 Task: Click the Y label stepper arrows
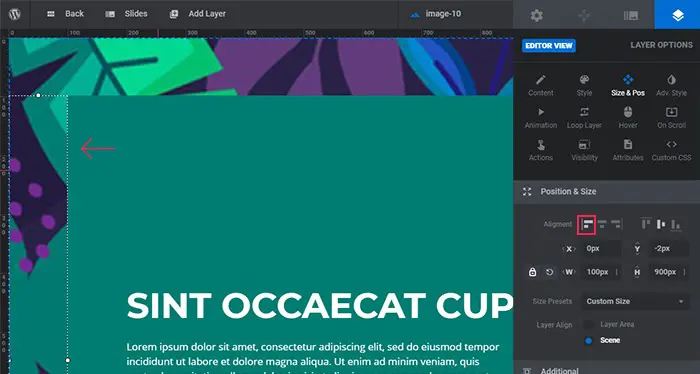637,249
